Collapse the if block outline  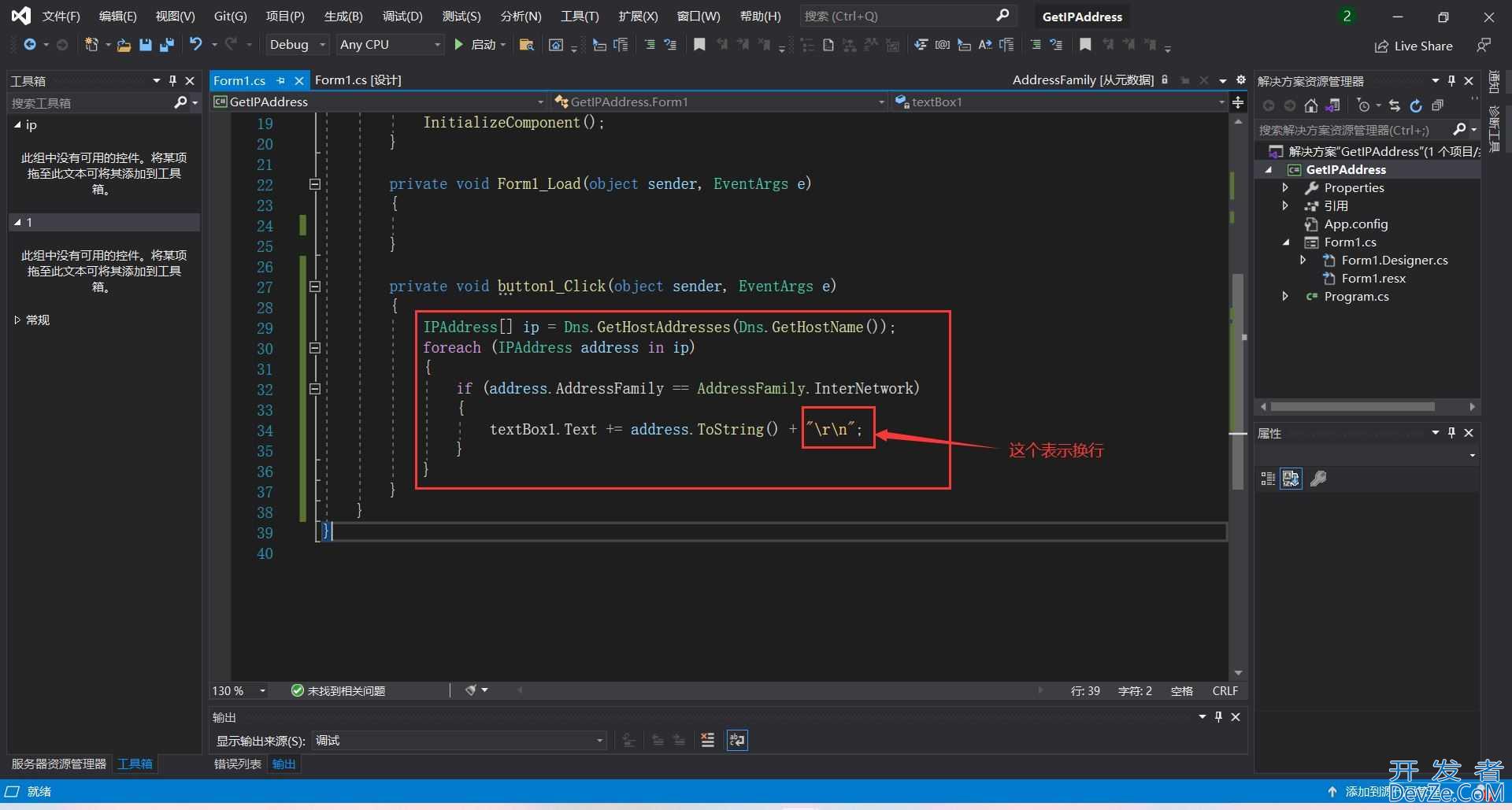(314, 389)
